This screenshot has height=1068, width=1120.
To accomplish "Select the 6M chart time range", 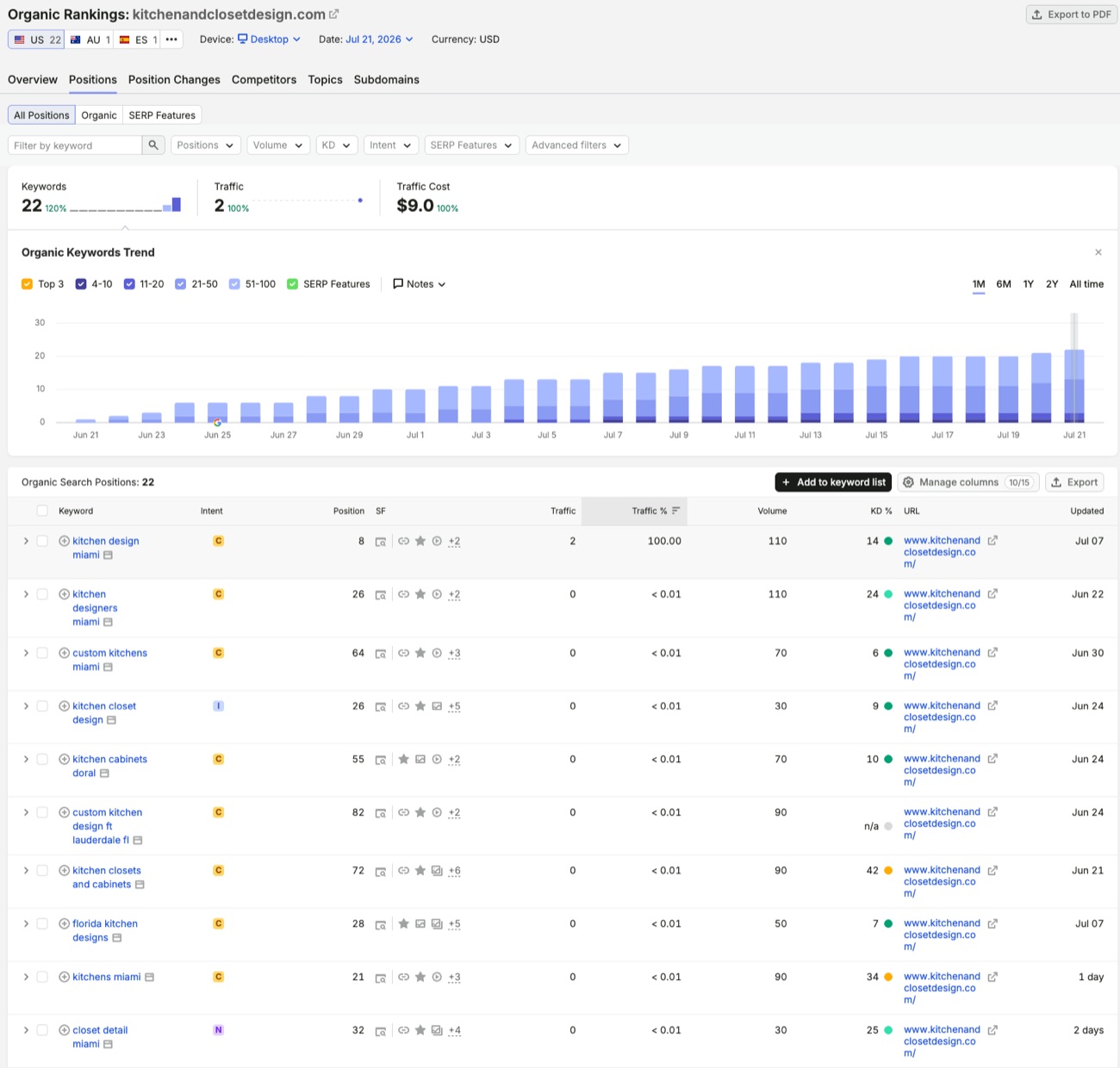I will tap(1004, 284).
